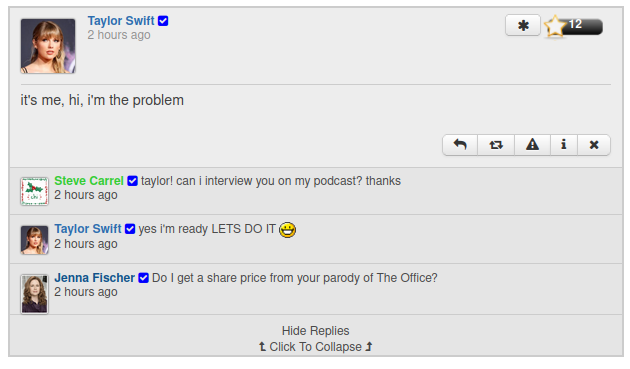Image resolution: width=630 pixels, height=369 pixels.
Task: Open Steve Carrel's profile name link
Action: pyautogui.click(x=89, y=181)
